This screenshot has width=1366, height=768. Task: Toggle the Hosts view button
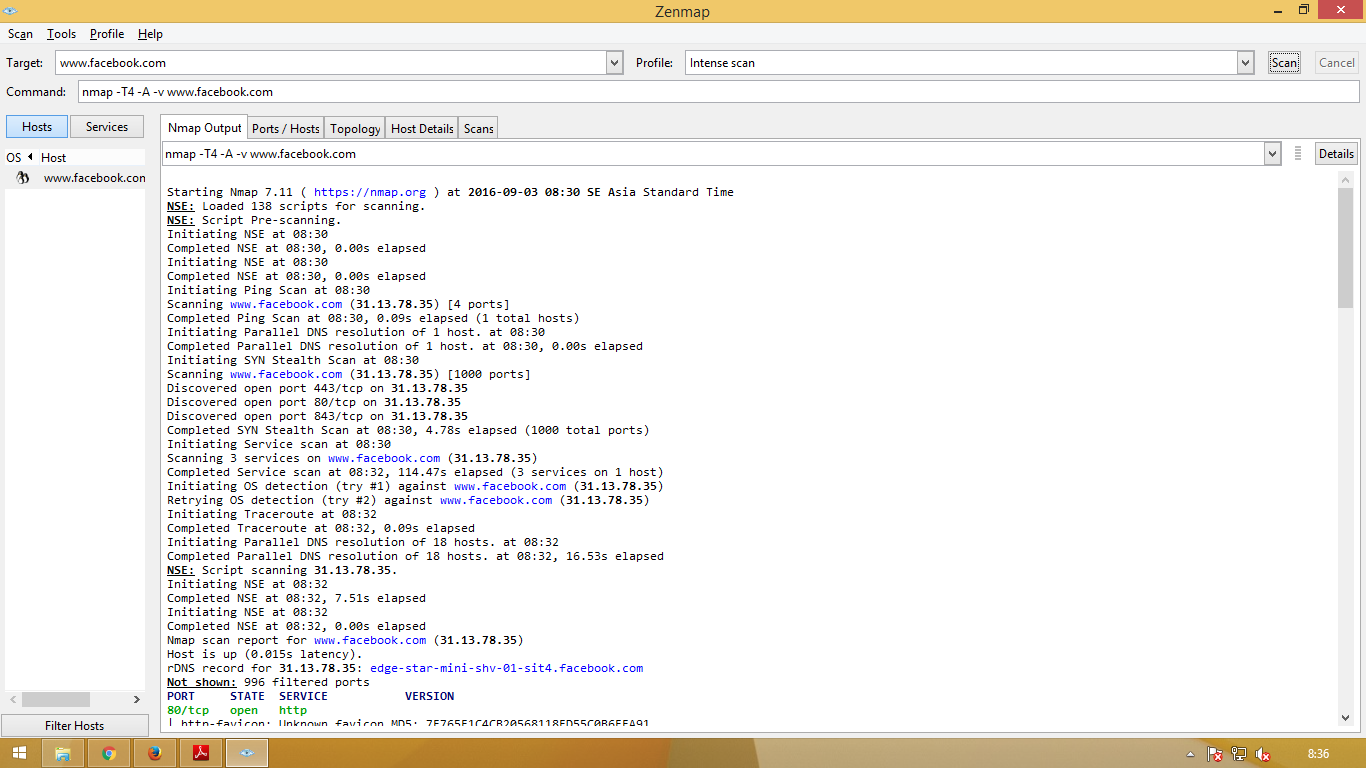click(37, 127)
